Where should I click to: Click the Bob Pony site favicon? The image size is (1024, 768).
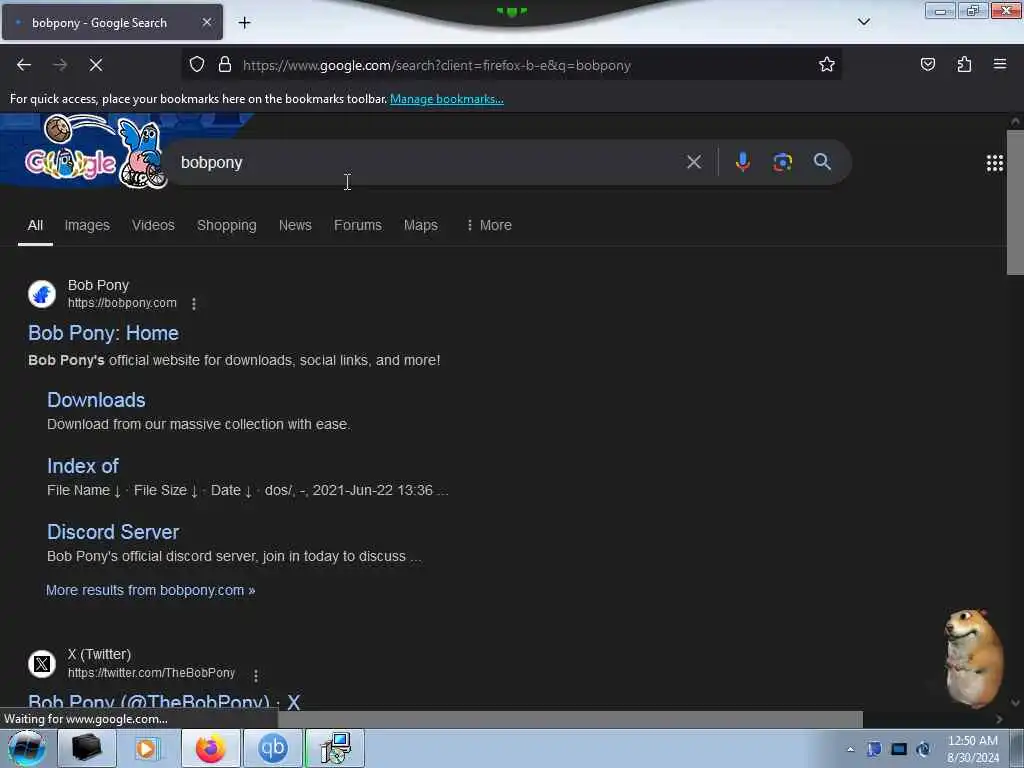point(42,294)
